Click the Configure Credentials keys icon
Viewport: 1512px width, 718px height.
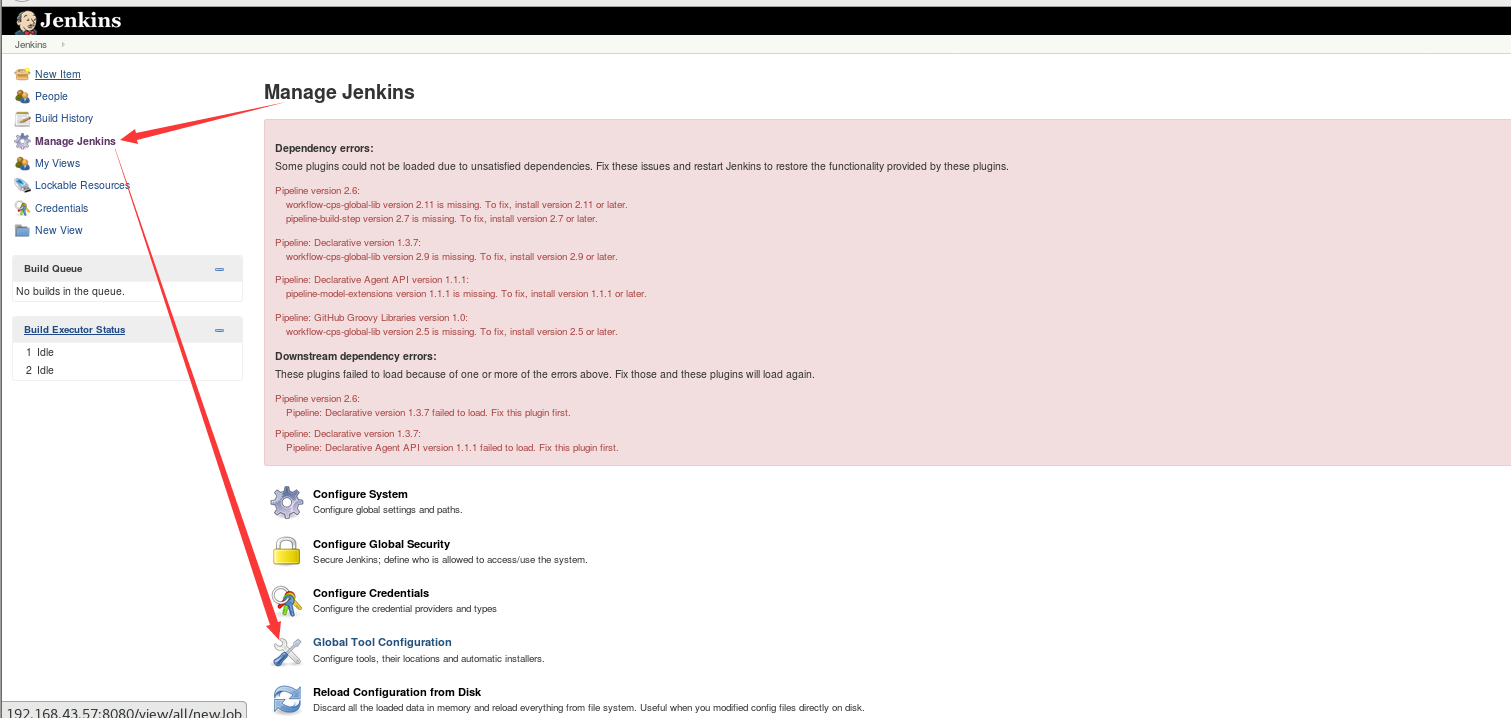click(287, 601)
